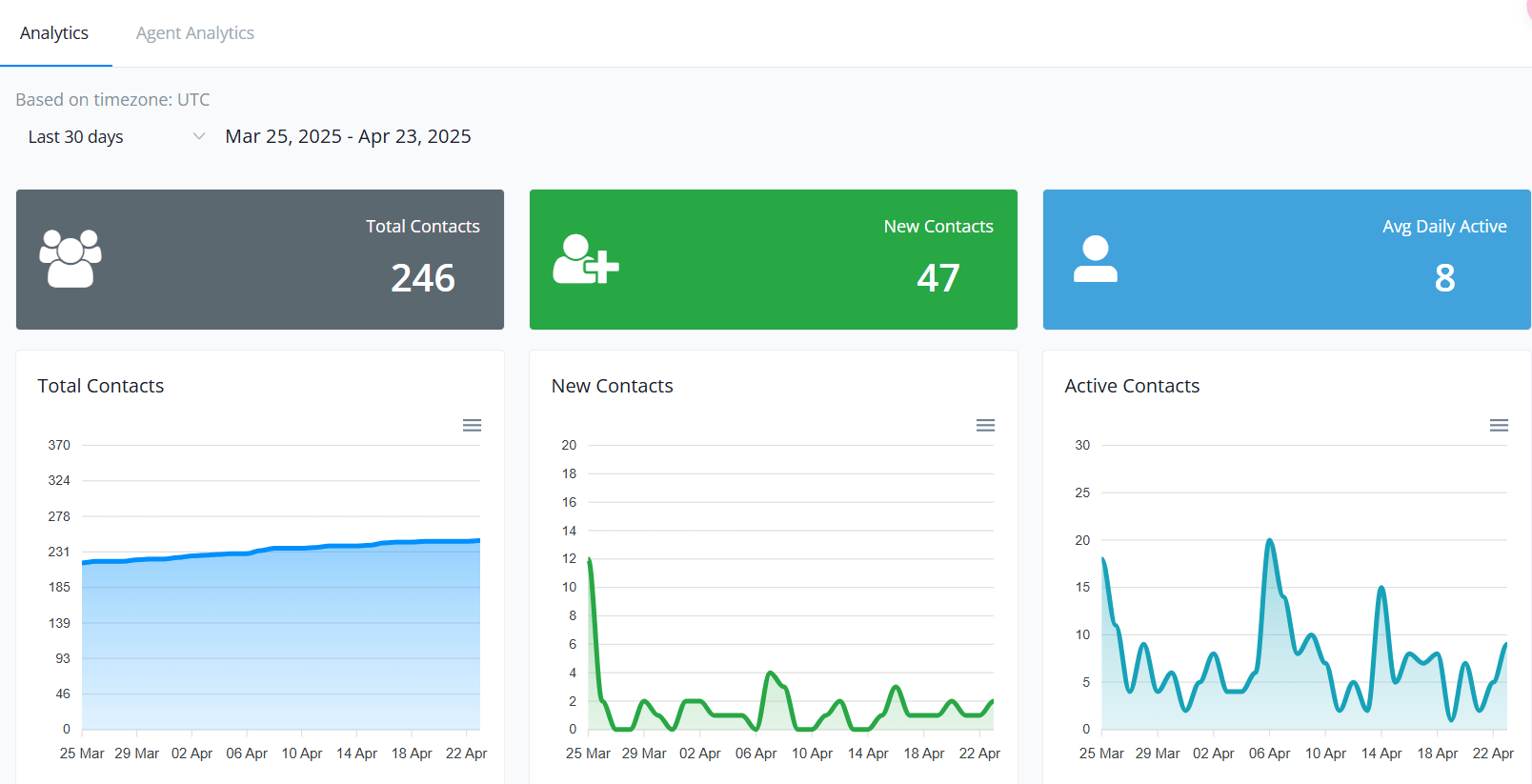Click the Active Contacts chart title
1532x784 pixels.
pyautogui.click(x=1132, y=386)
